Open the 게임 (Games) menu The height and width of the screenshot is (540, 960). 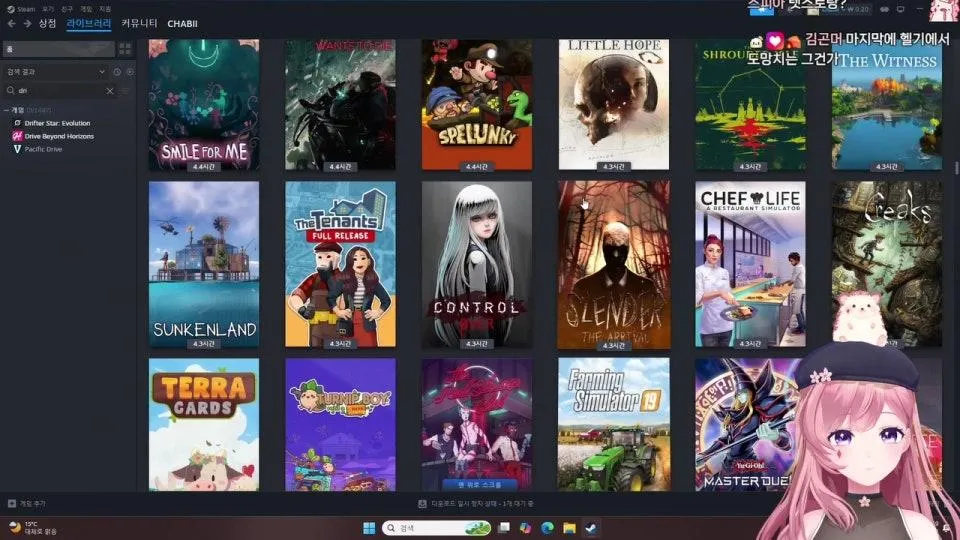point(86,9)
